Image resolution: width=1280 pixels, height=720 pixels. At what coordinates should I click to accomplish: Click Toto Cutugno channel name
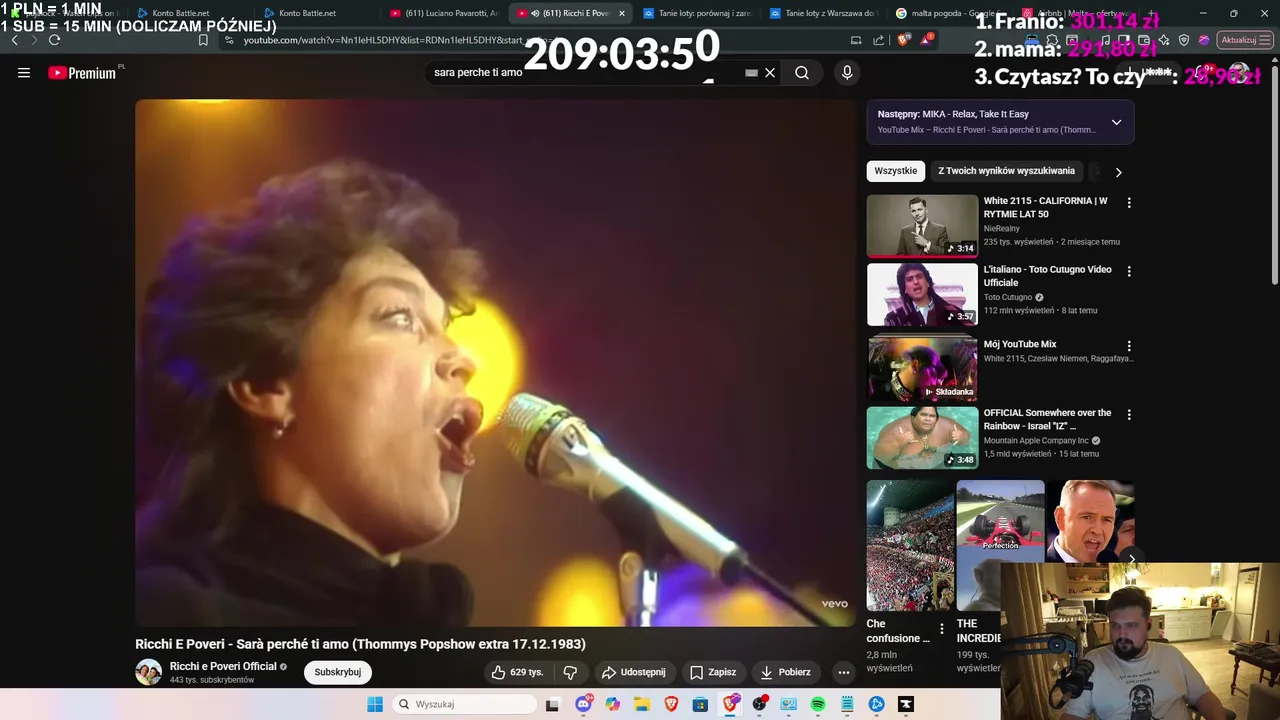pos(1007,297)
